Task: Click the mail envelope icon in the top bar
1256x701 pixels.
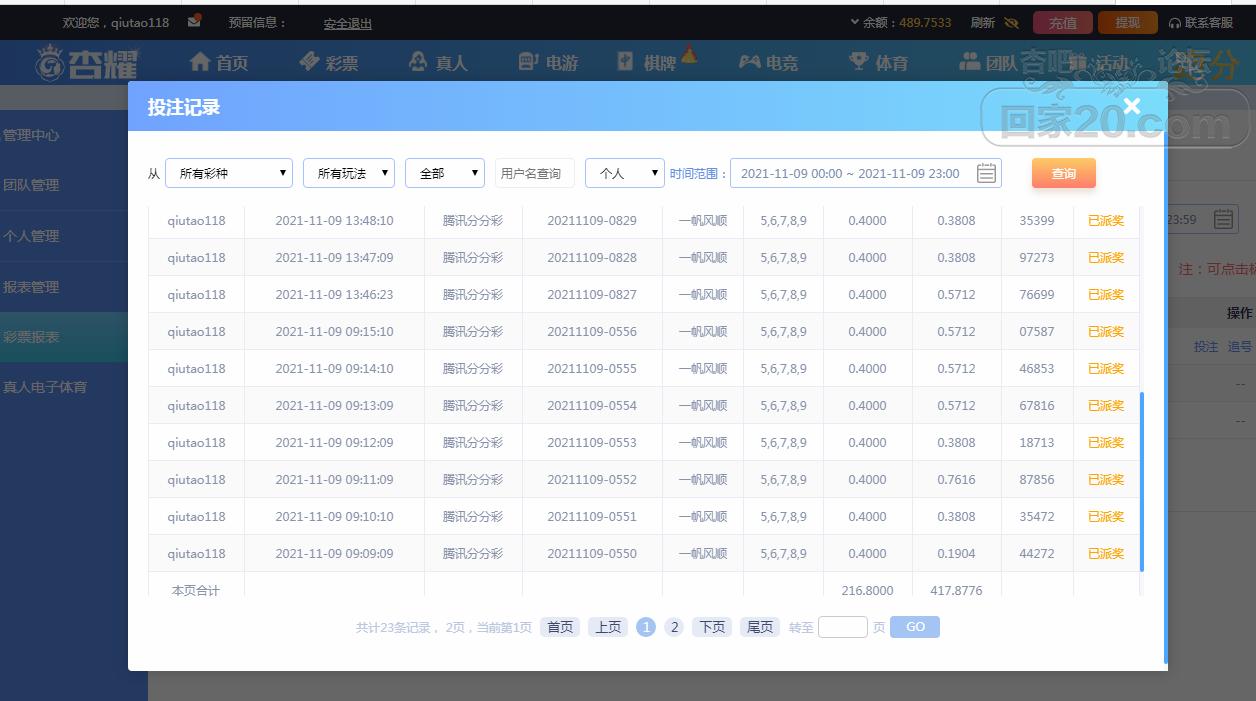Action: click(194, 22)
